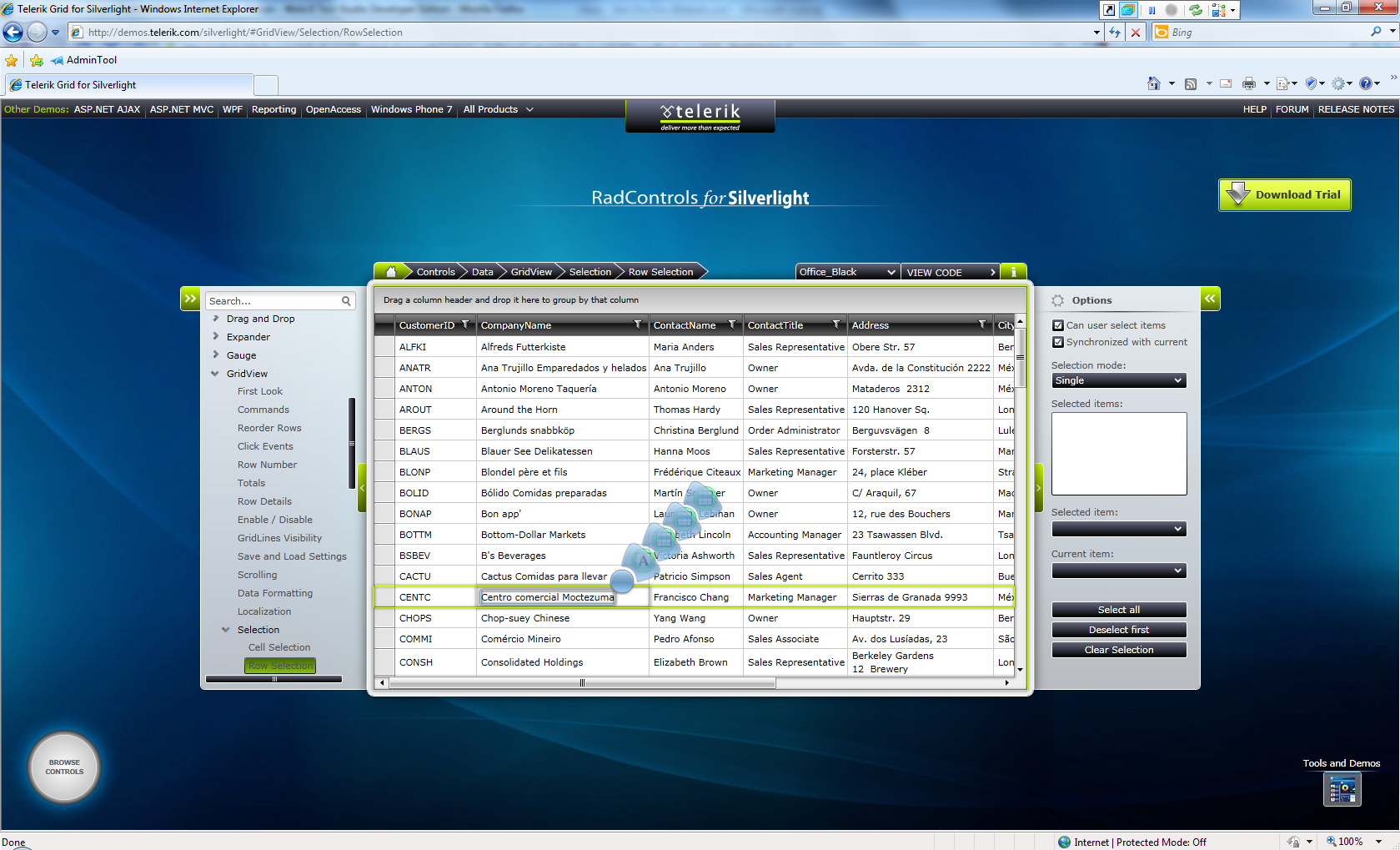Open the Selection mode dropdown

click(x=1118, y=380)
